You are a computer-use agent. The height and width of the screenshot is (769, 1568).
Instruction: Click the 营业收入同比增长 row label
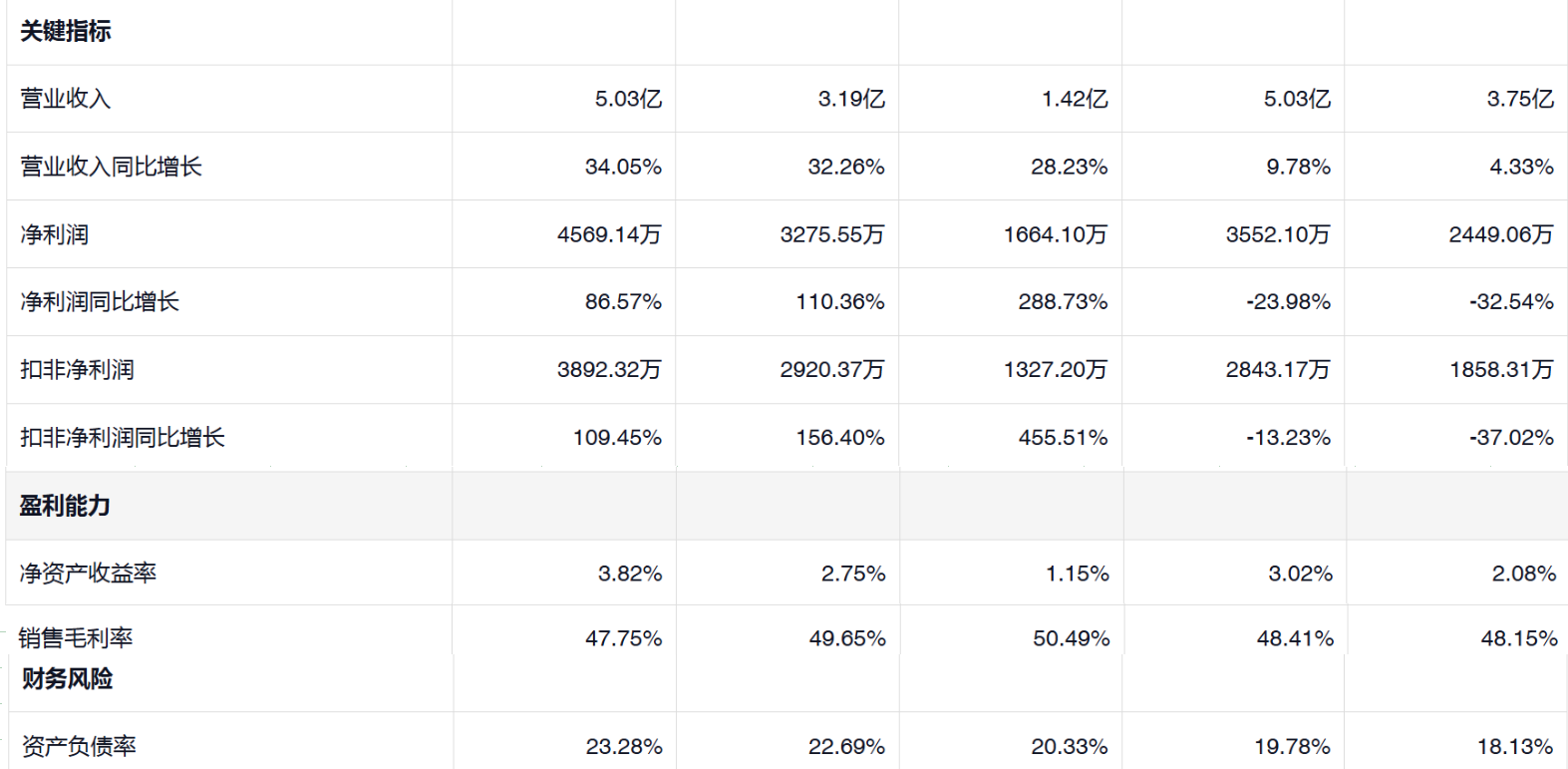[111, 167]
